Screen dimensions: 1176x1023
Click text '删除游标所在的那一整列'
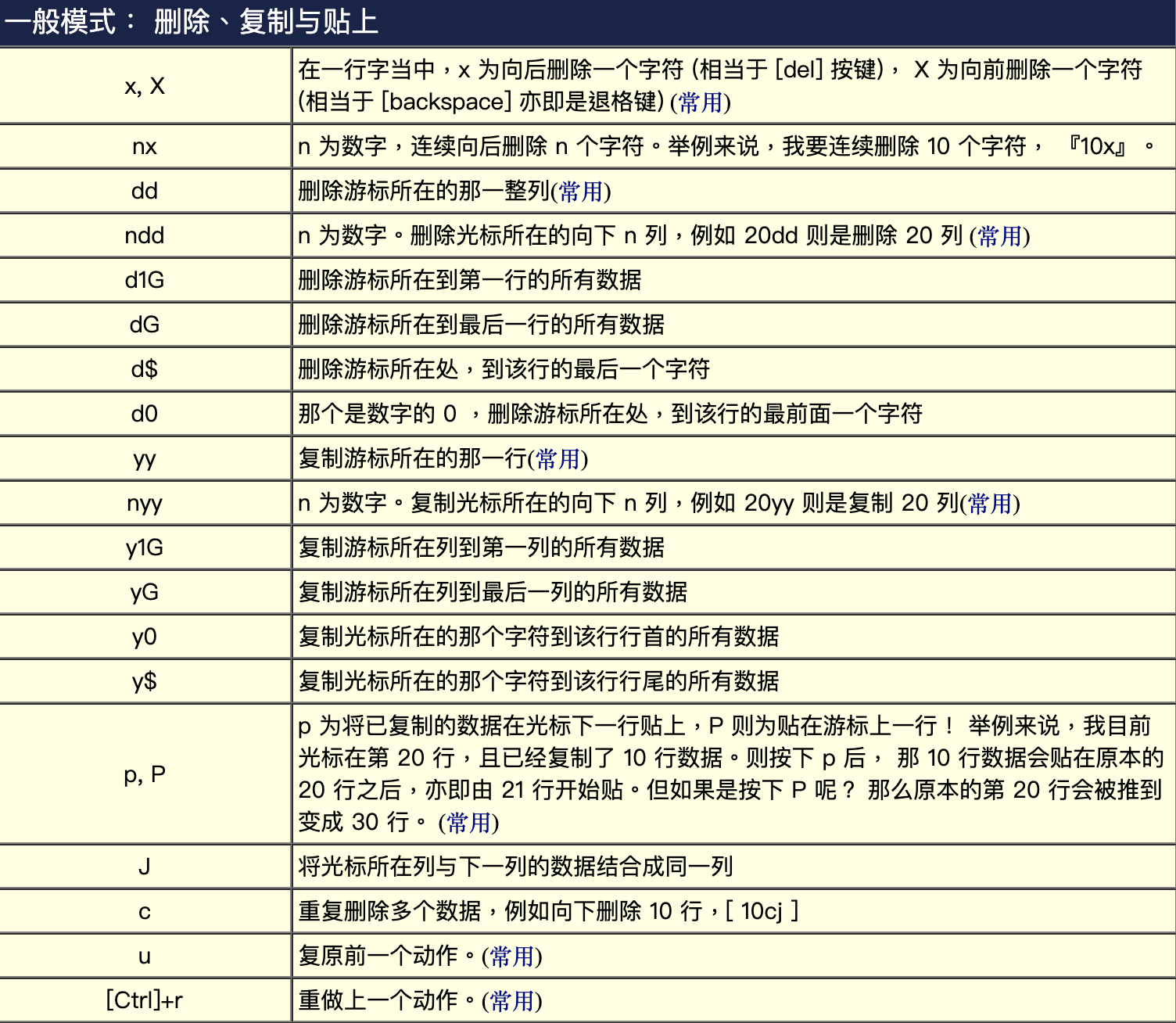(425, 191)
